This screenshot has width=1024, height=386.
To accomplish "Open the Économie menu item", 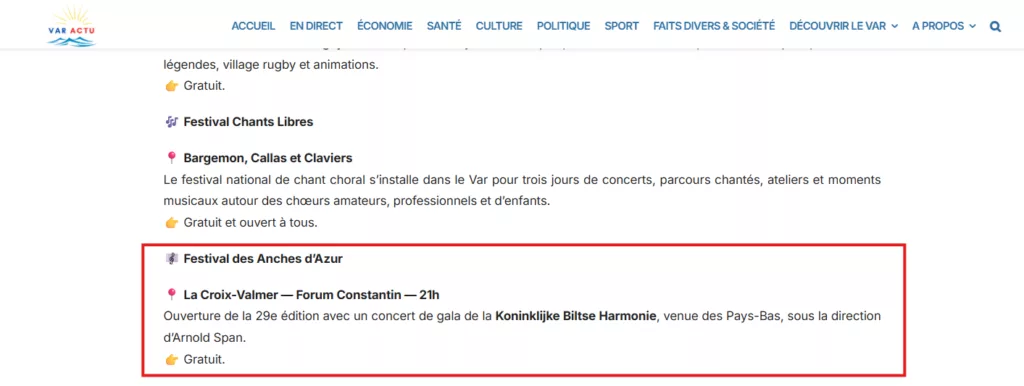I will click(x=385, y=26).
